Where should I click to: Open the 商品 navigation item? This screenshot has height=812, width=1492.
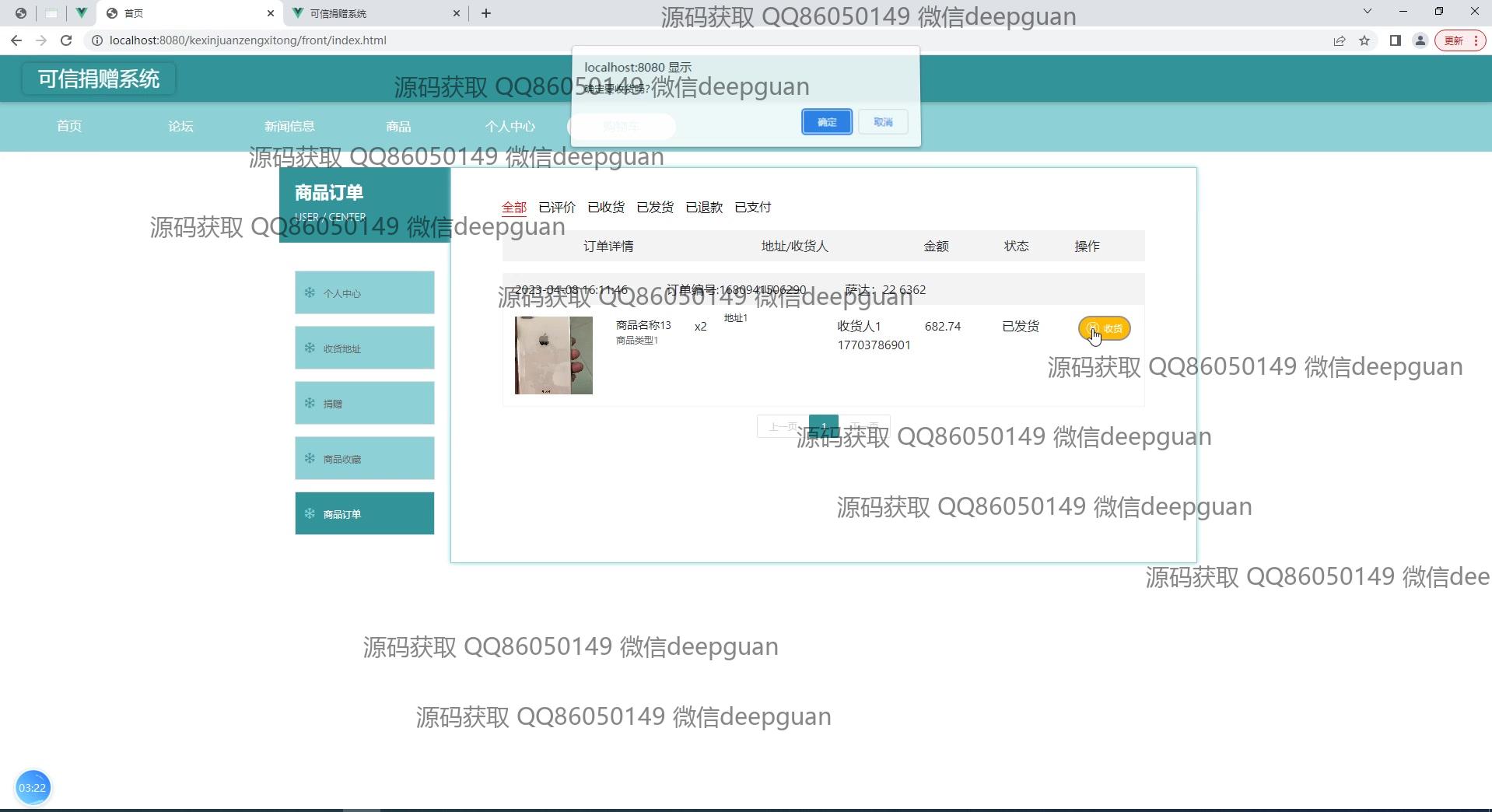tap(398, 126)
